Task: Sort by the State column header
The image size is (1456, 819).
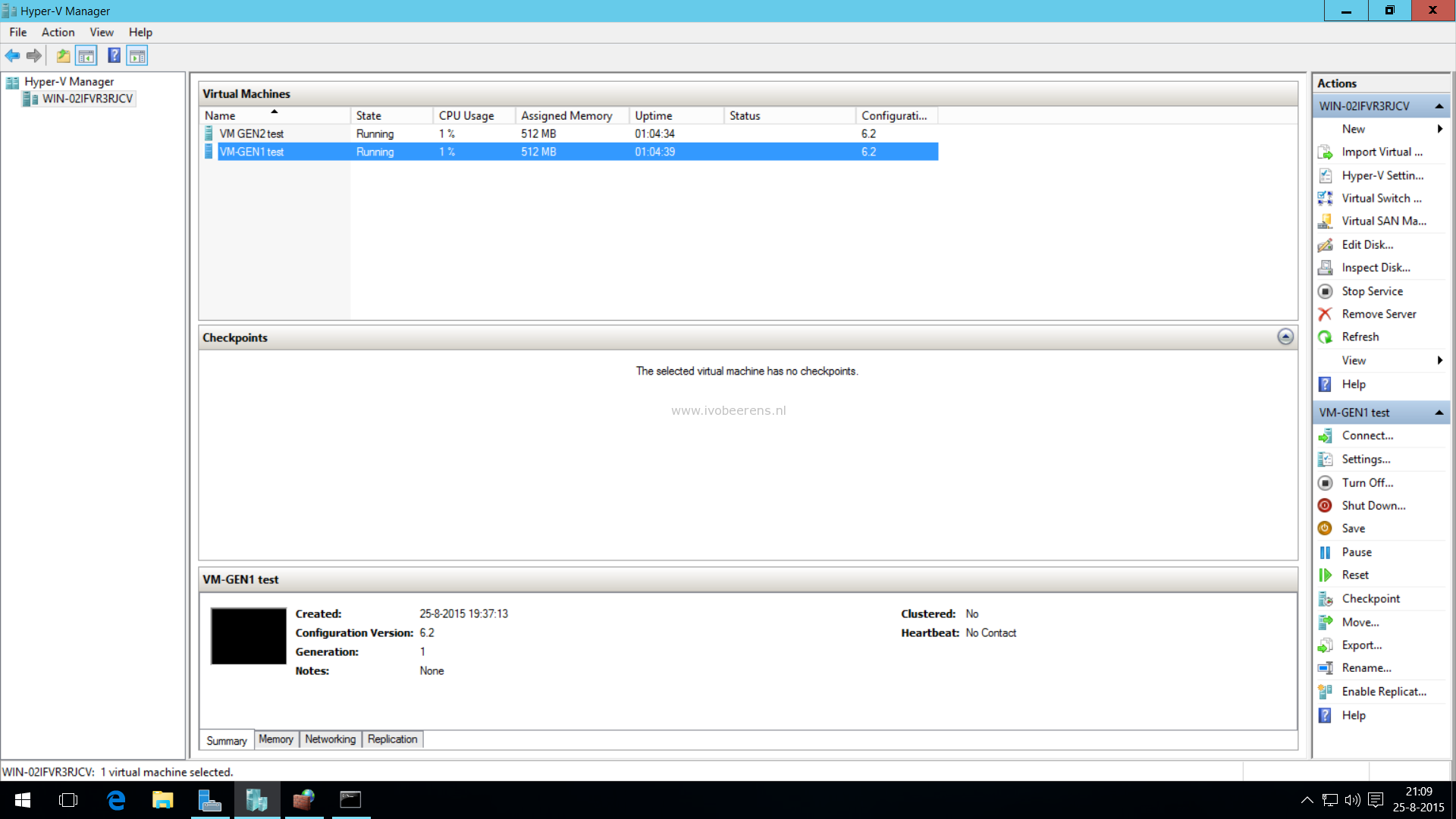Action: 393,115
